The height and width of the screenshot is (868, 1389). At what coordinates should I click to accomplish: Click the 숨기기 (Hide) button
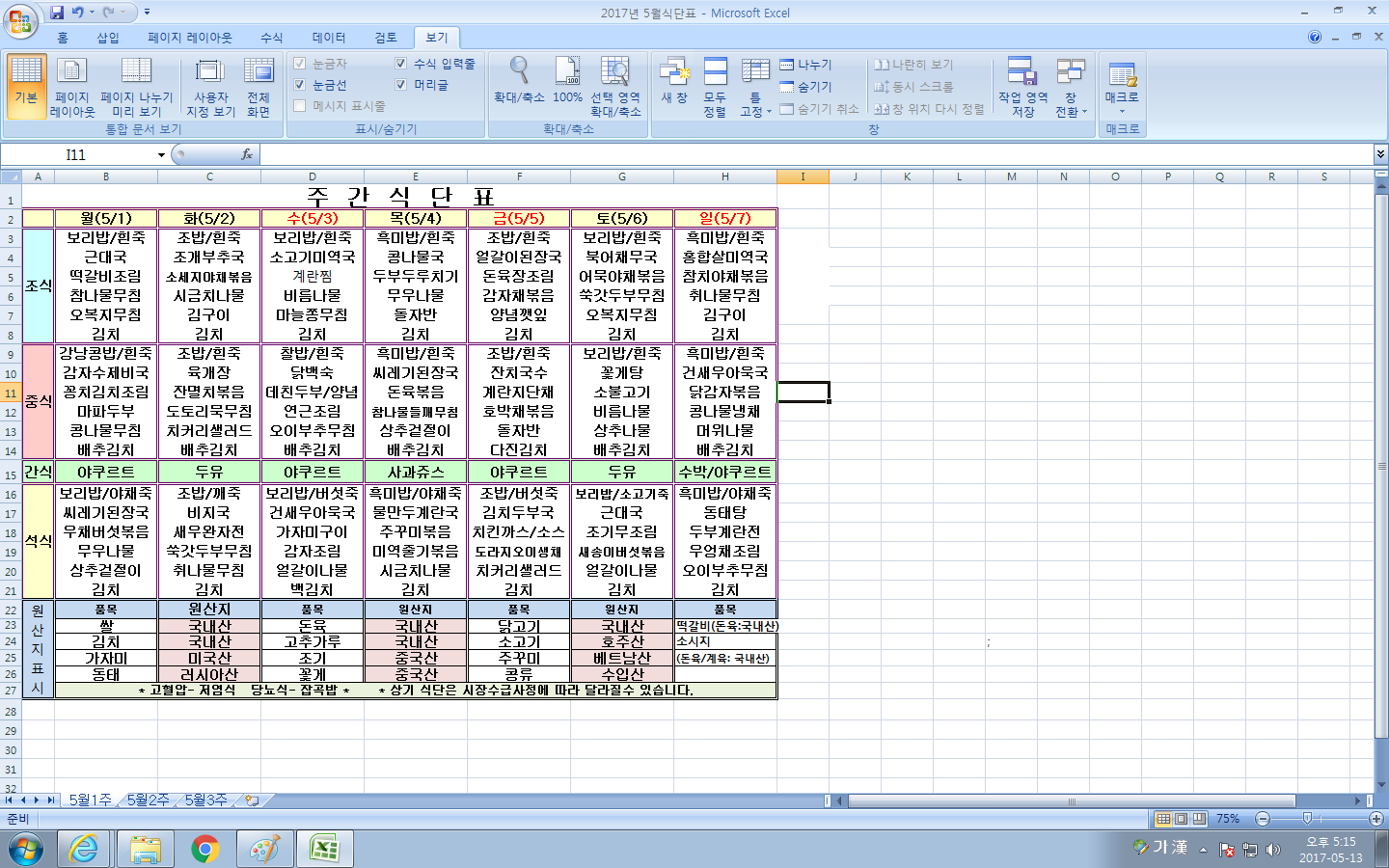(806, 87)
